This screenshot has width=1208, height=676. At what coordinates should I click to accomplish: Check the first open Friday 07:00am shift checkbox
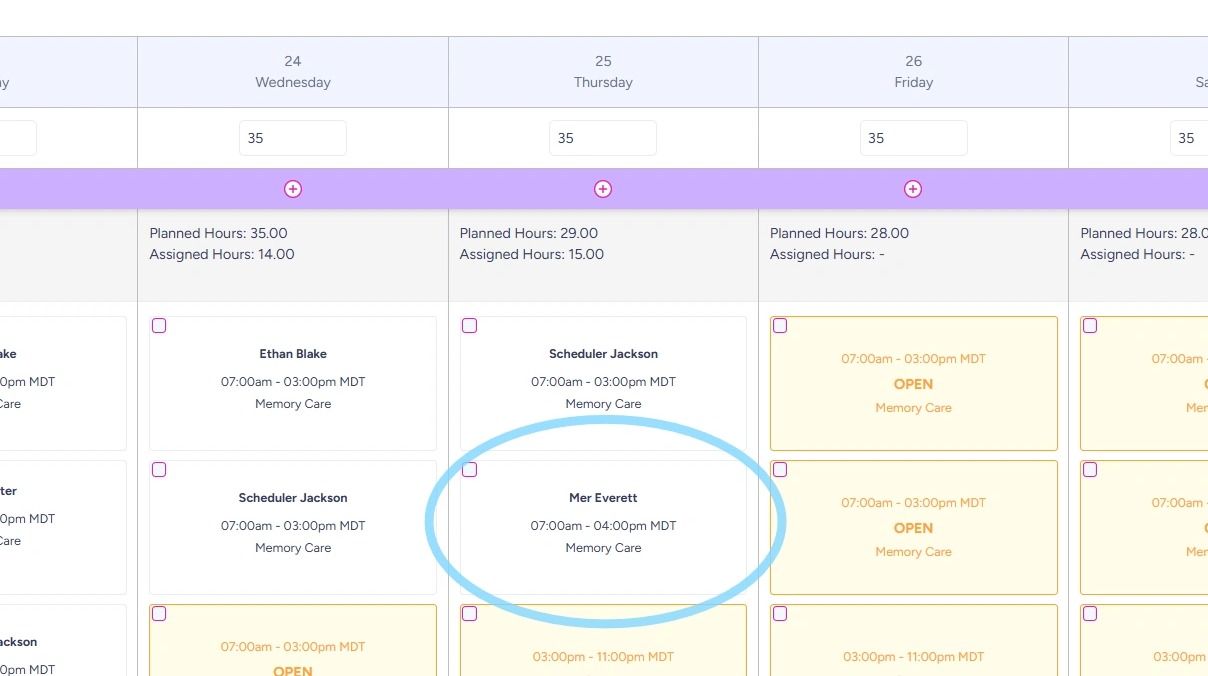780,326
